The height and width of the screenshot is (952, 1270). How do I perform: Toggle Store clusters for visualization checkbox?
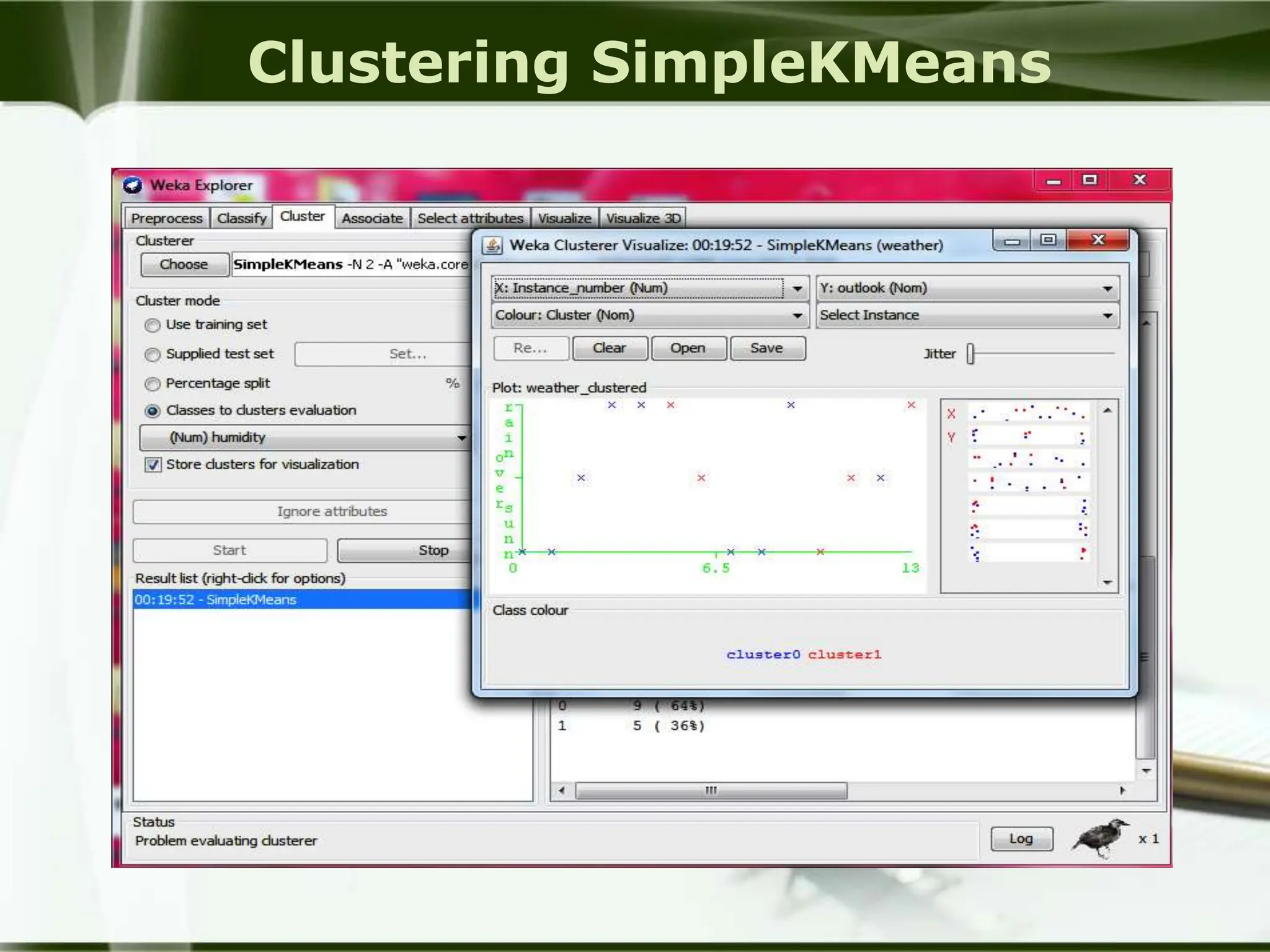point(153,465)
